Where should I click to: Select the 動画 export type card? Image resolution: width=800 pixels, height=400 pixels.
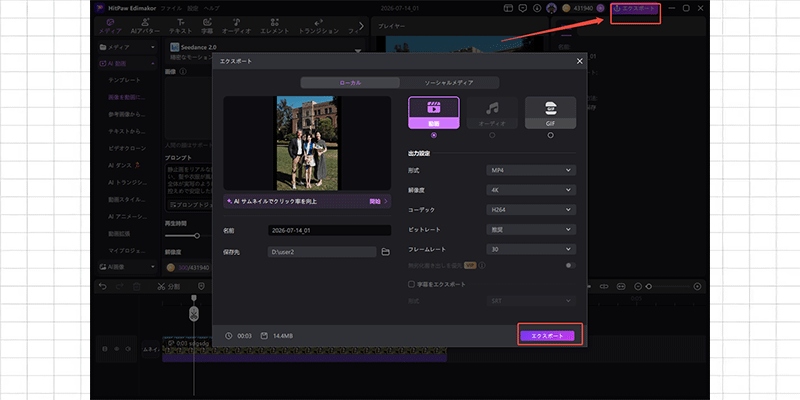click(434, 113)
